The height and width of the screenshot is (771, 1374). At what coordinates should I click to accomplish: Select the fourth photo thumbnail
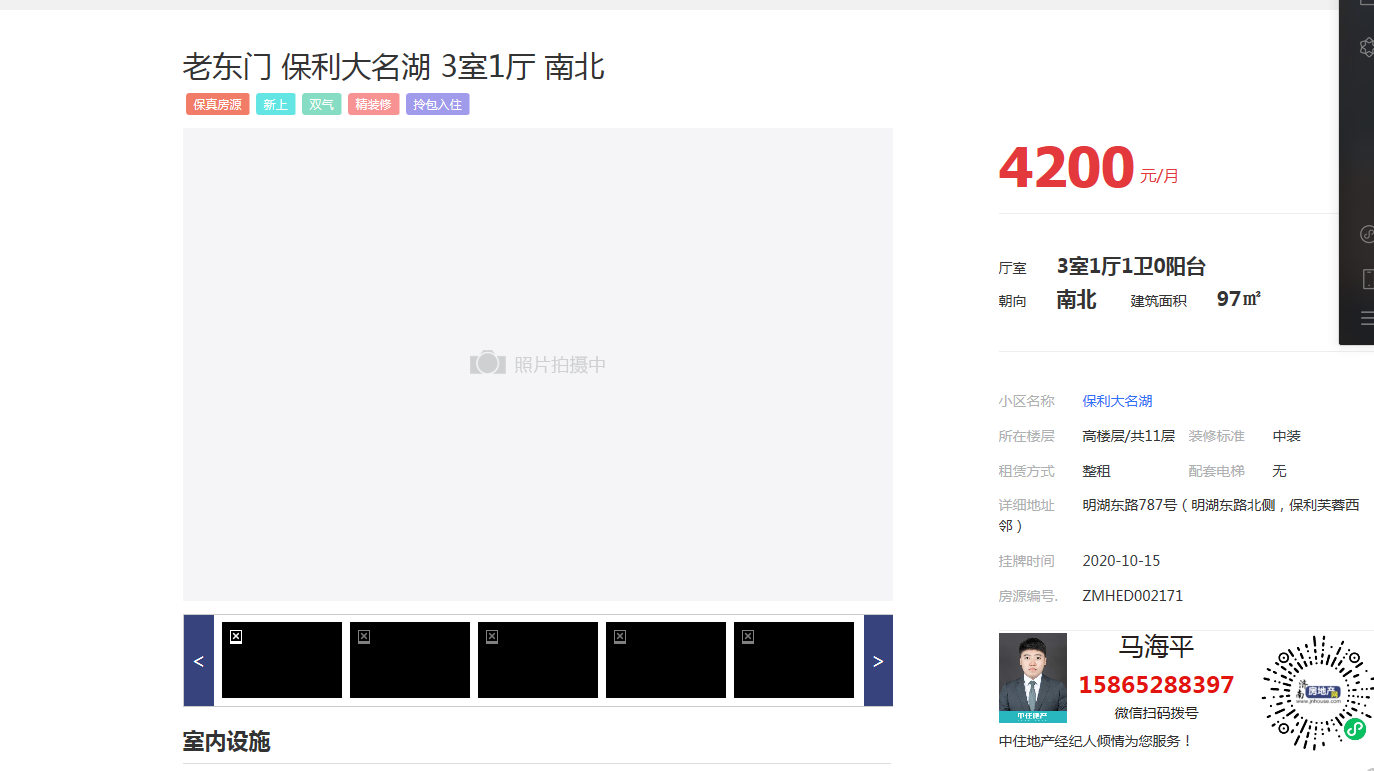pos(666,660)
